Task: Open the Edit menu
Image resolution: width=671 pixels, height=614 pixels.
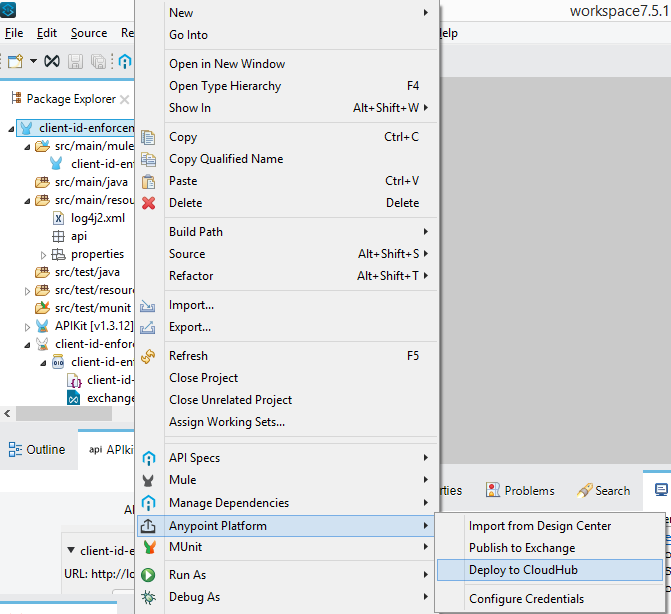Action: [x=47, y=33]
